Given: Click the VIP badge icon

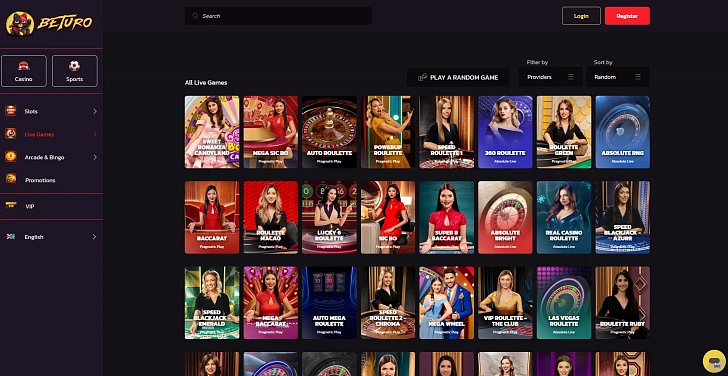Looking at the screenshot, I should coord(11,206).
